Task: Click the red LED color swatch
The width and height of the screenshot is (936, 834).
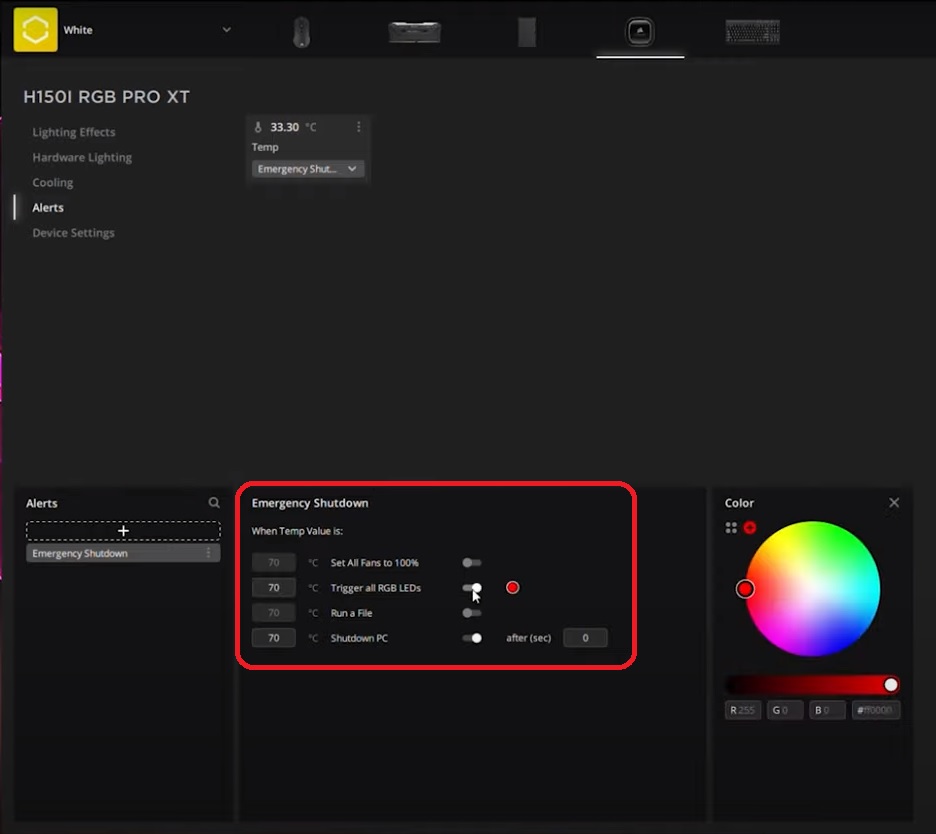Action: 512,588
